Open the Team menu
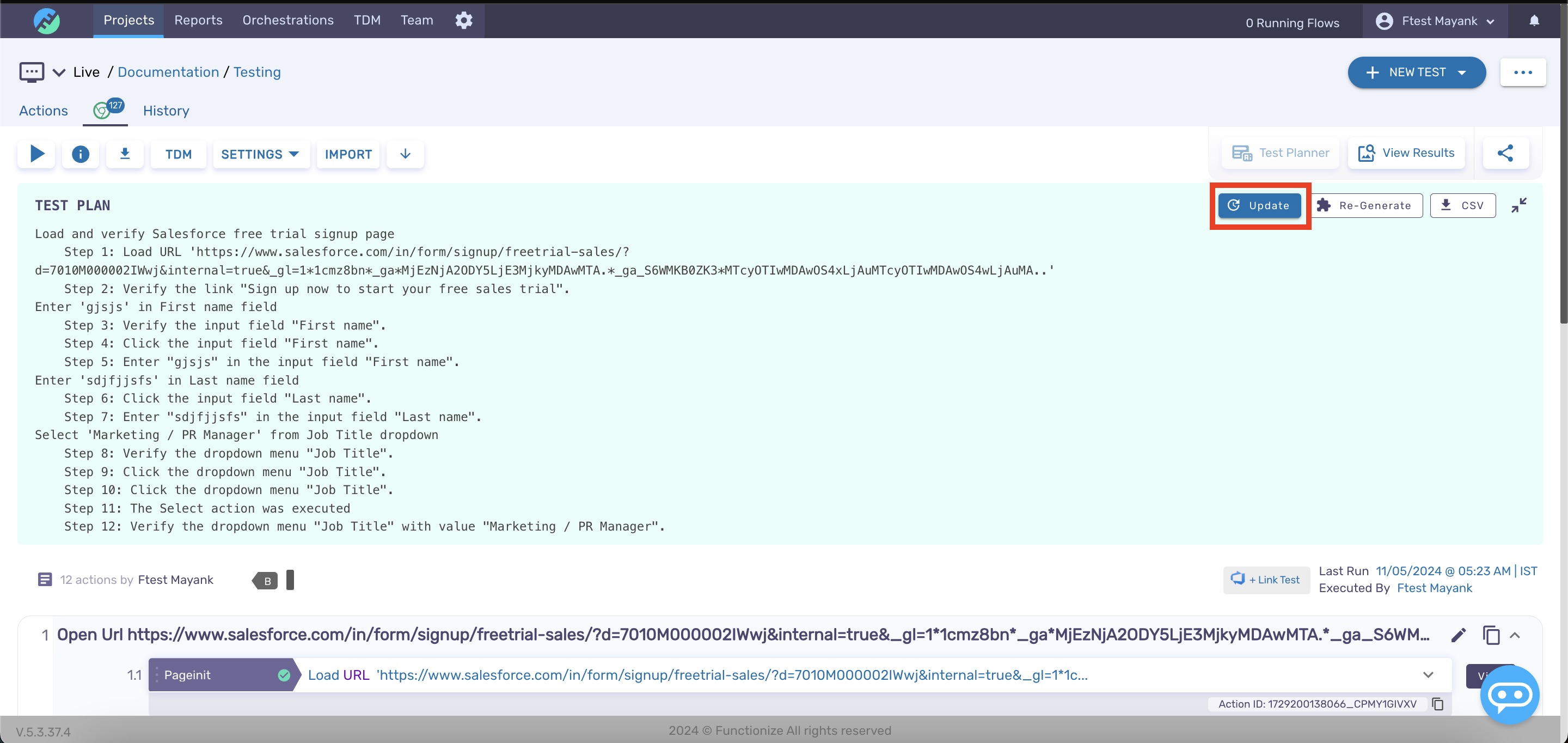 coord(417,20)
